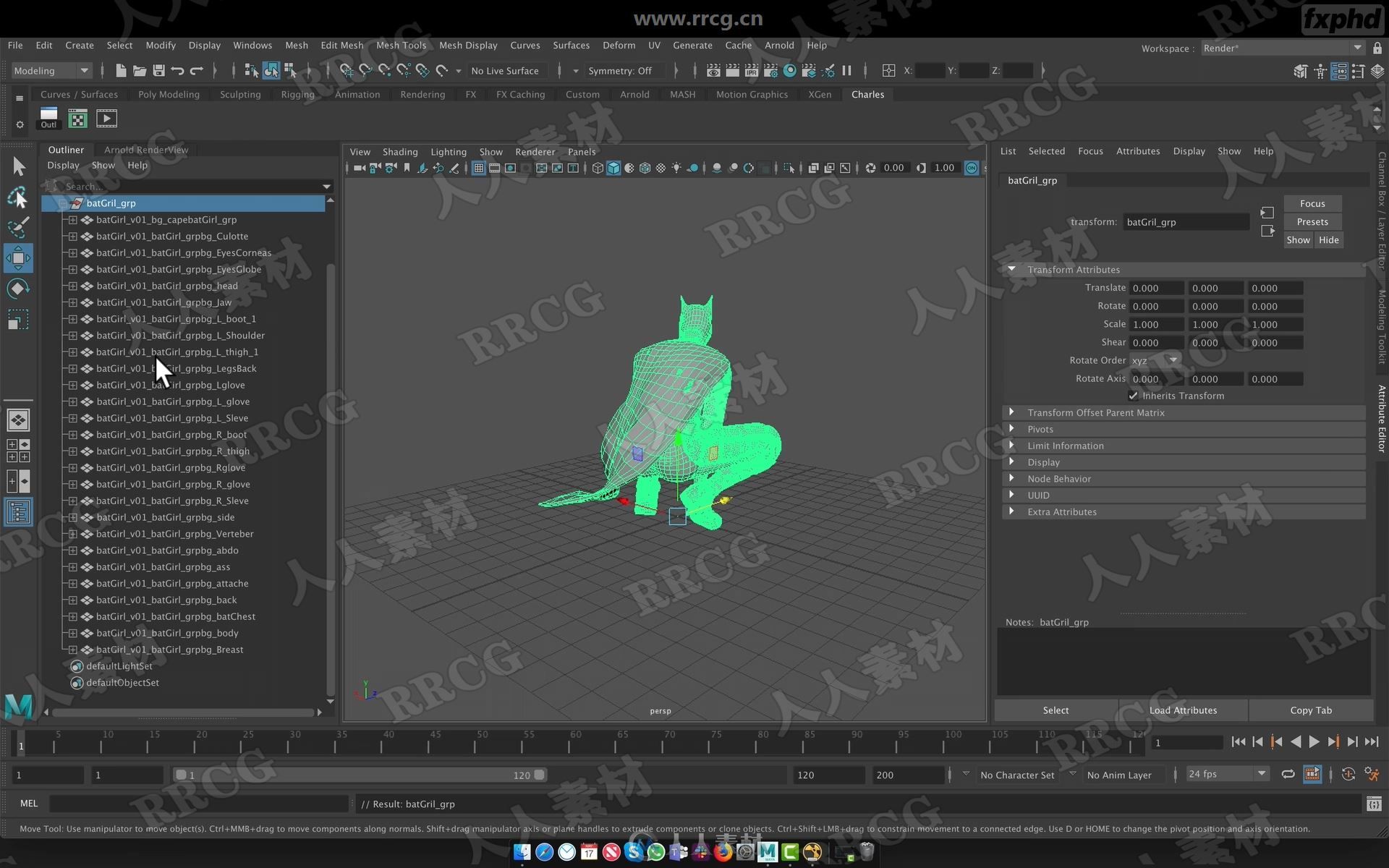Click the MEL command line input
1389x868 pixels.
(200, 804)
